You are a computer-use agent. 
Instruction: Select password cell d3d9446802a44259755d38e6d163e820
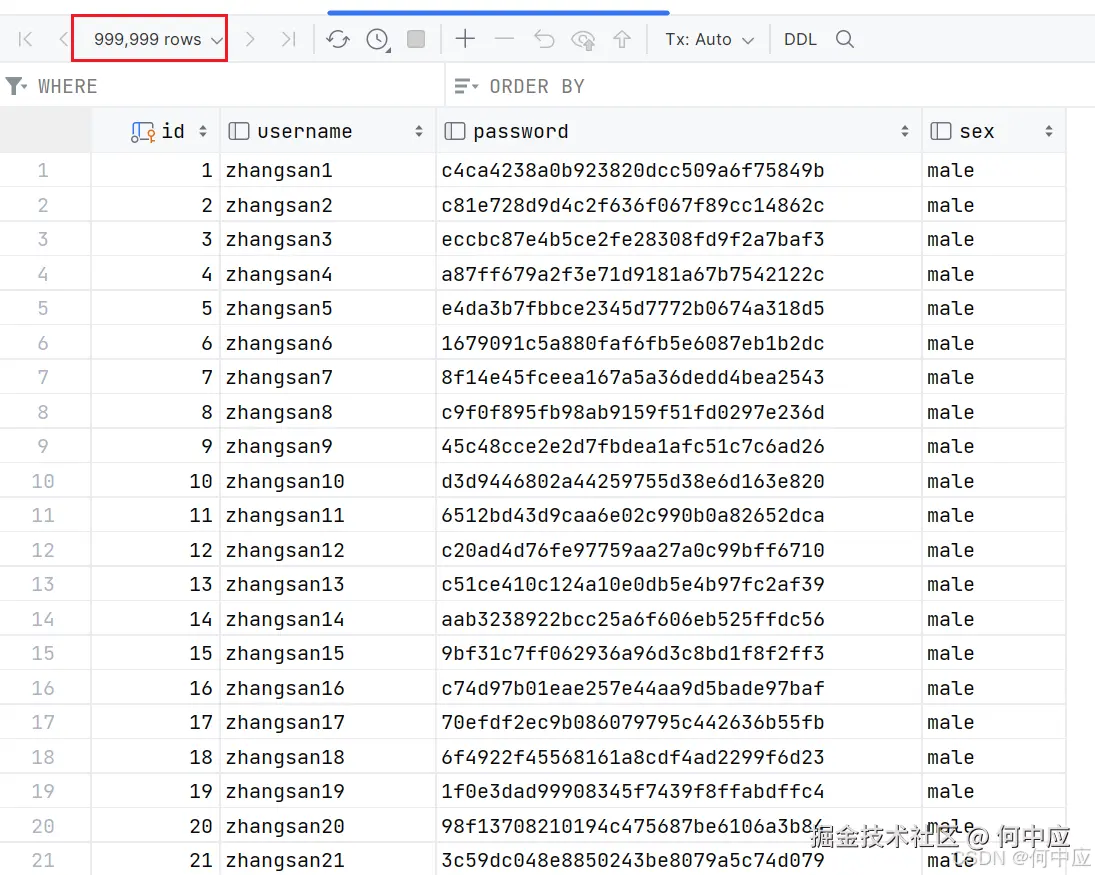679,481
